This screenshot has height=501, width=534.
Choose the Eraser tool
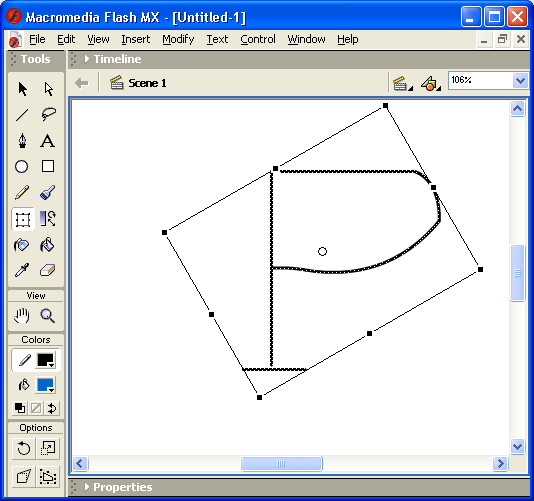tap(48, 271)
